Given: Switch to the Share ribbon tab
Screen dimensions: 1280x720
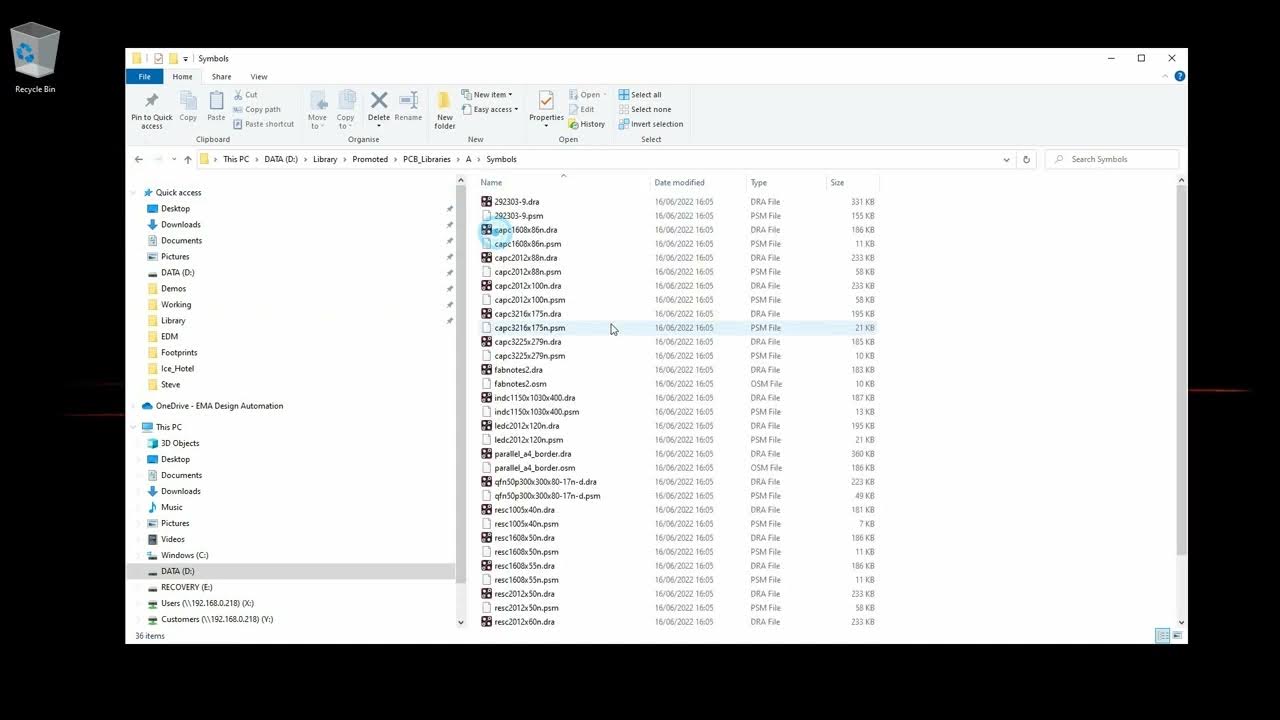Looking at the screenshot, I should coord(221,77).
